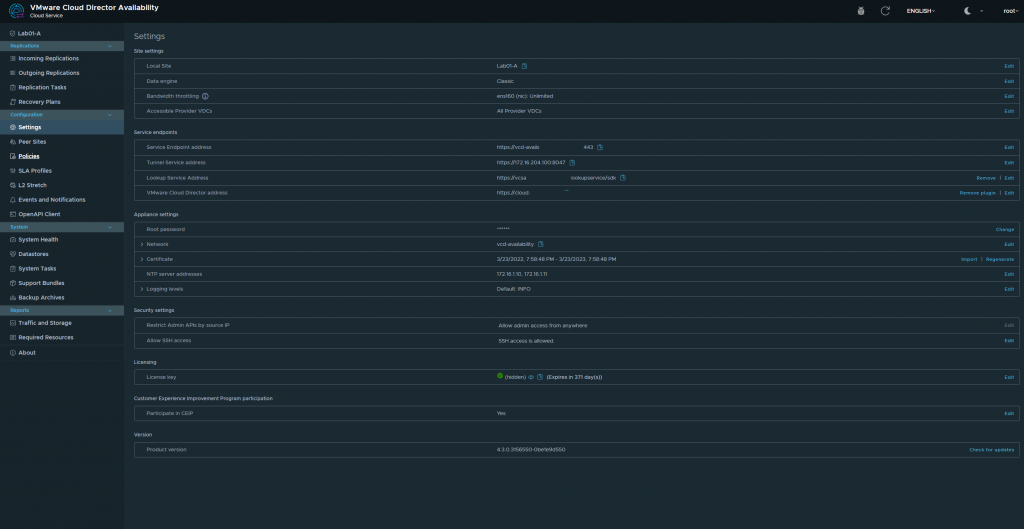Collapse the Reports sidebar section
Screen dimensions: 1024x529
[x=110, y=311]
